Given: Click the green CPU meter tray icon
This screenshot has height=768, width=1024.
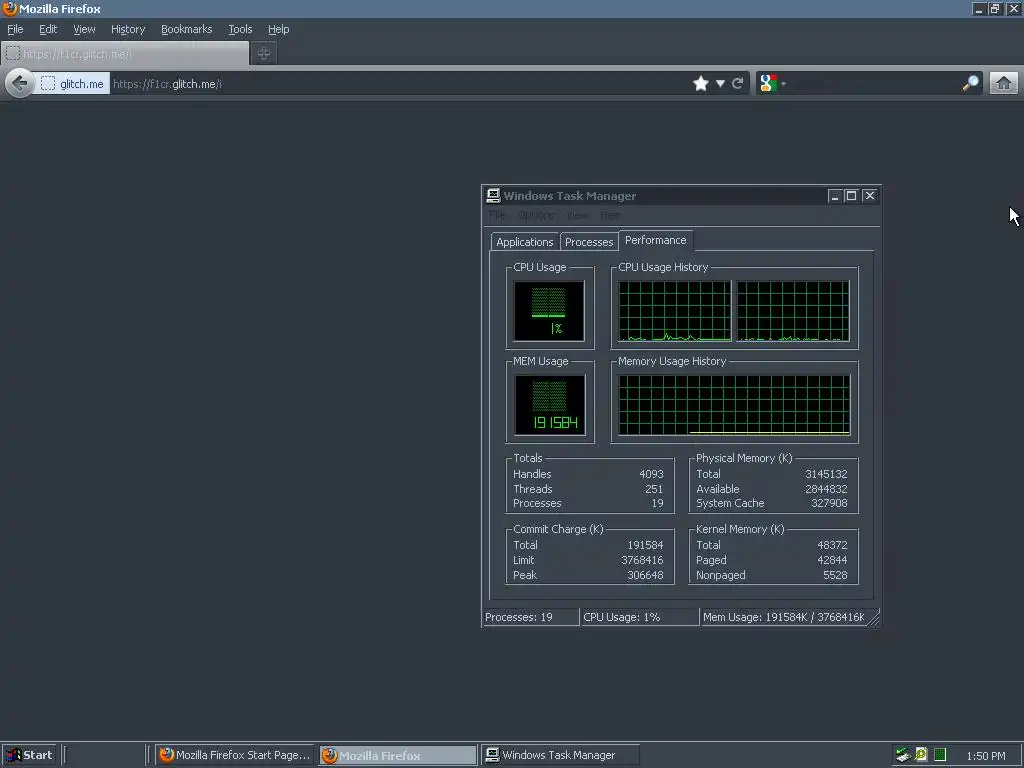Looking at the screenshot, I should [x=940, y=755].
